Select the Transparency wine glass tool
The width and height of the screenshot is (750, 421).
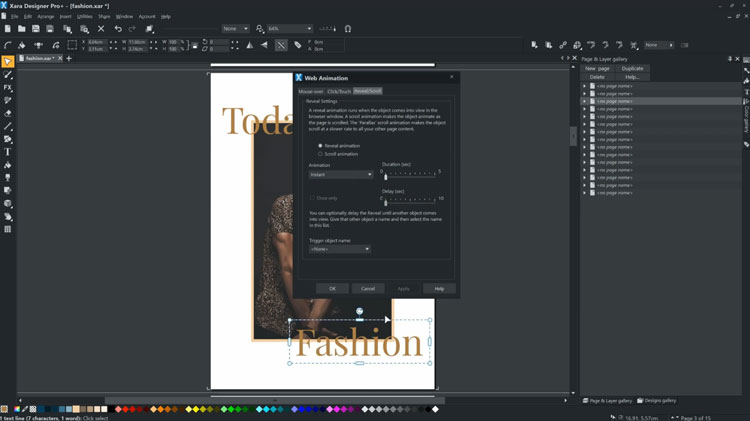pyautogui.click(x=8, y=177)
